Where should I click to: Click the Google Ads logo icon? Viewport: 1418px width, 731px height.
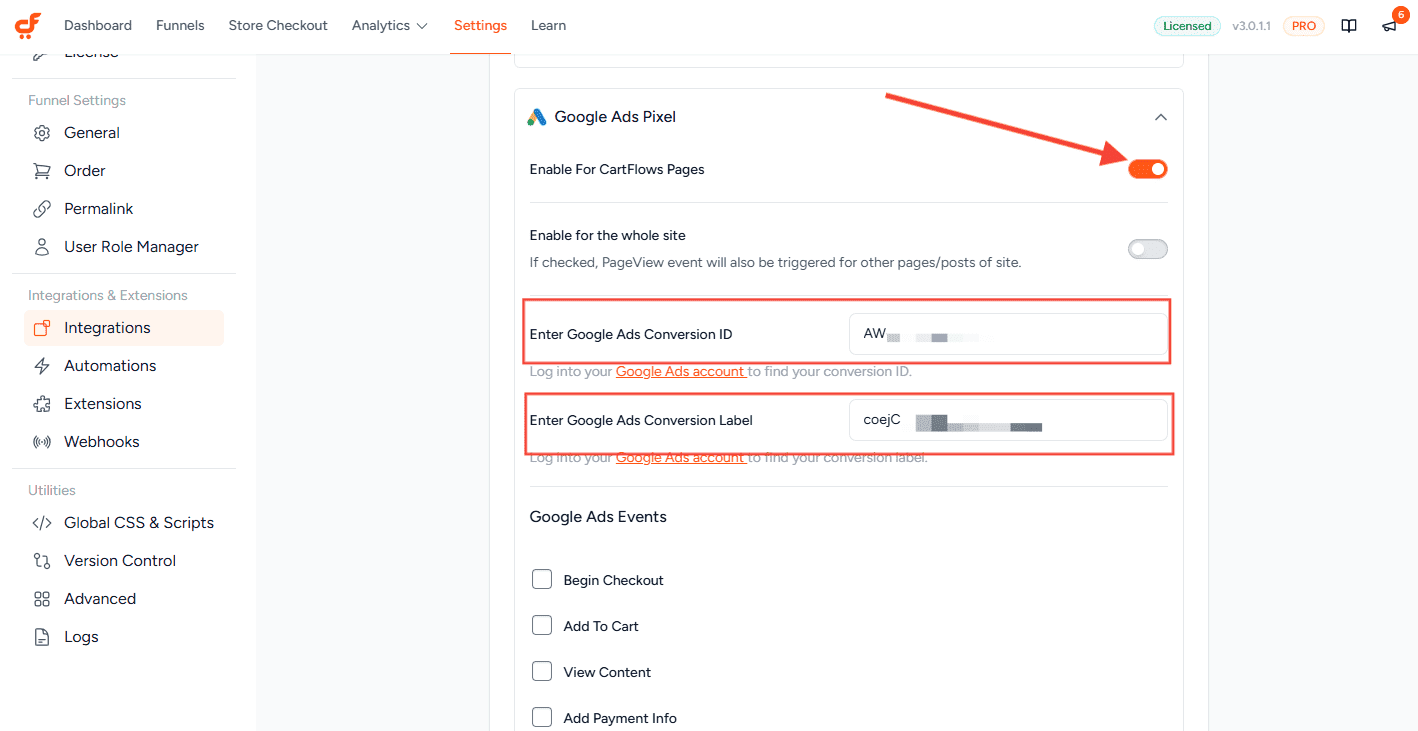[537, 117]
